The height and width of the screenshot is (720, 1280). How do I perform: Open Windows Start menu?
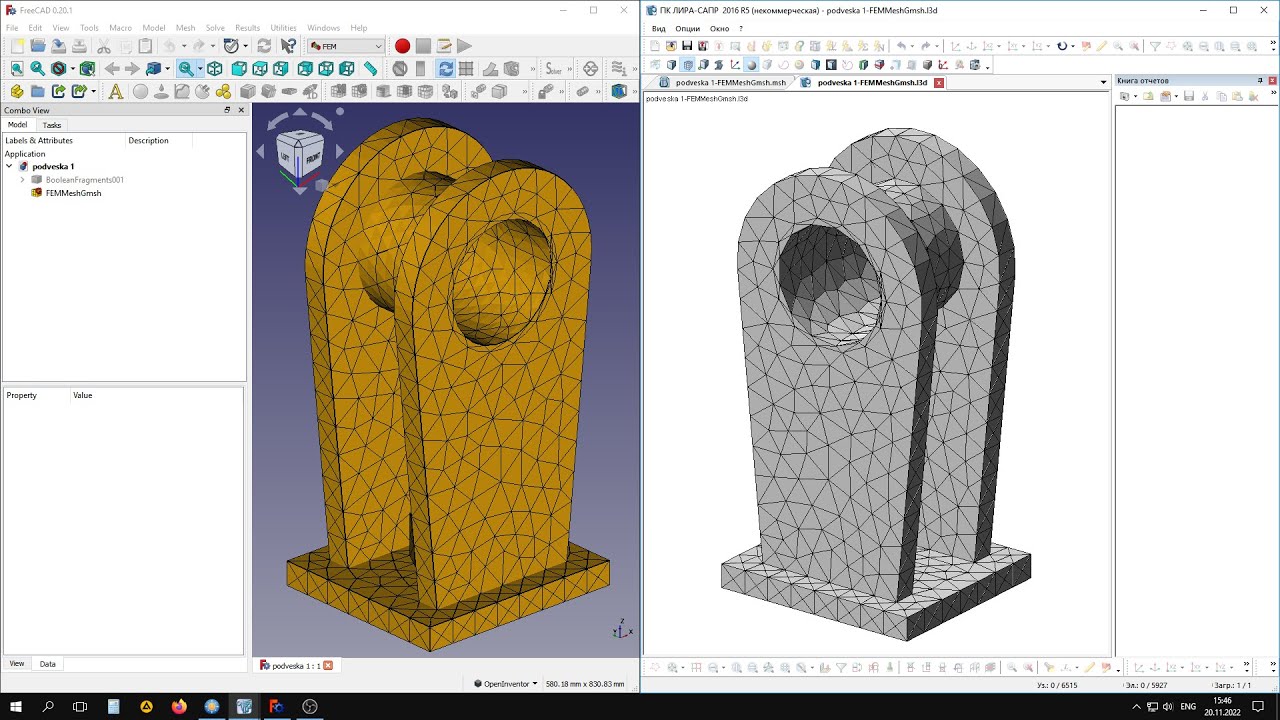[x=16, y=706]
